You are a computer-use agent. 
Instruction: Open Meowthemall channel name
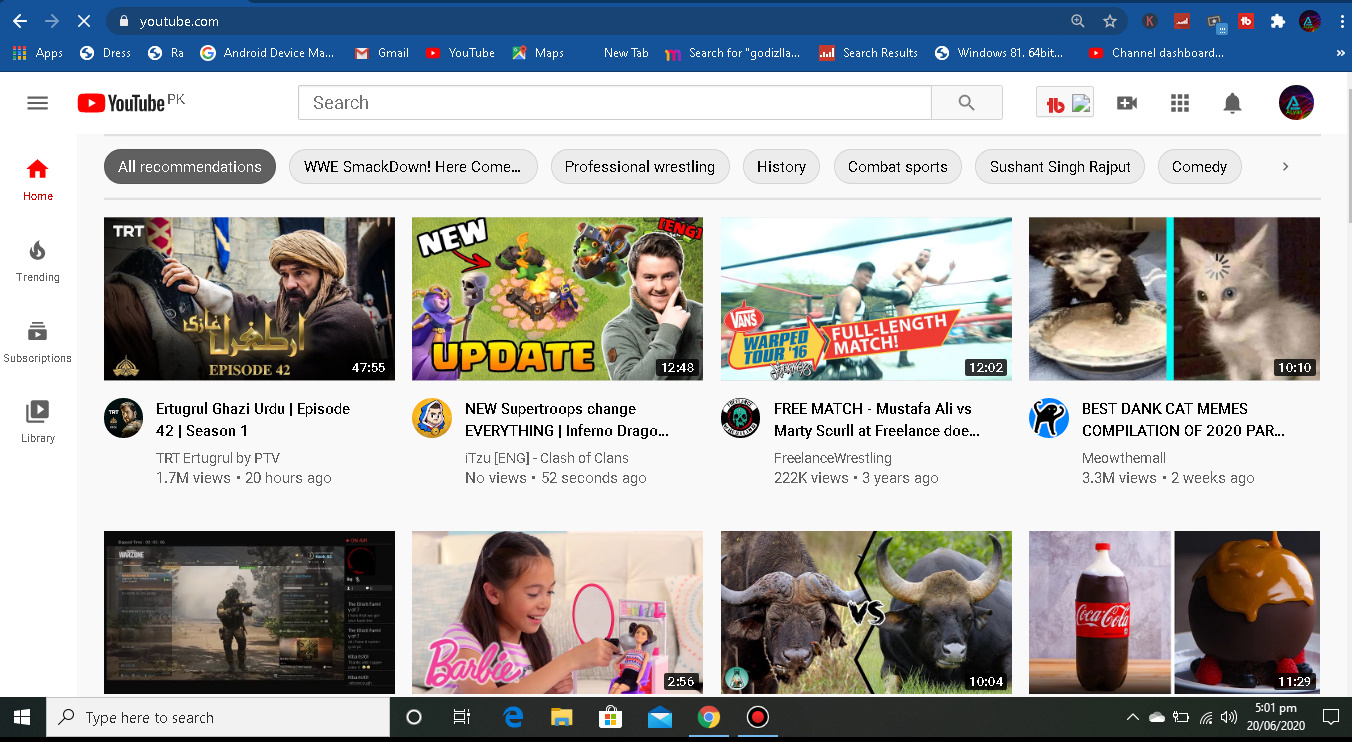tap(1124, 458)
